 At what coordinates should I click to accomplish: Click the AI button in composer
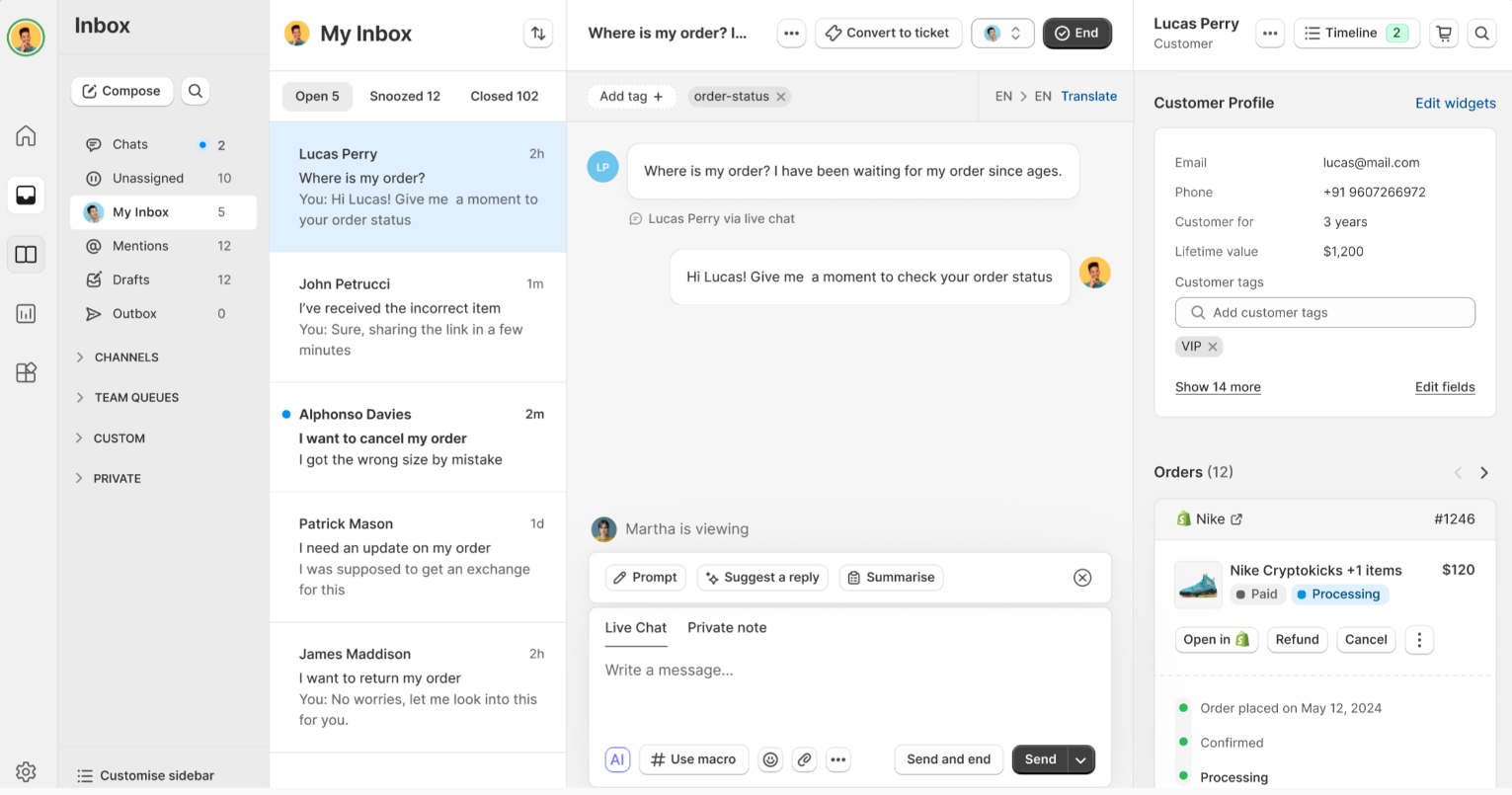[617, 759]
